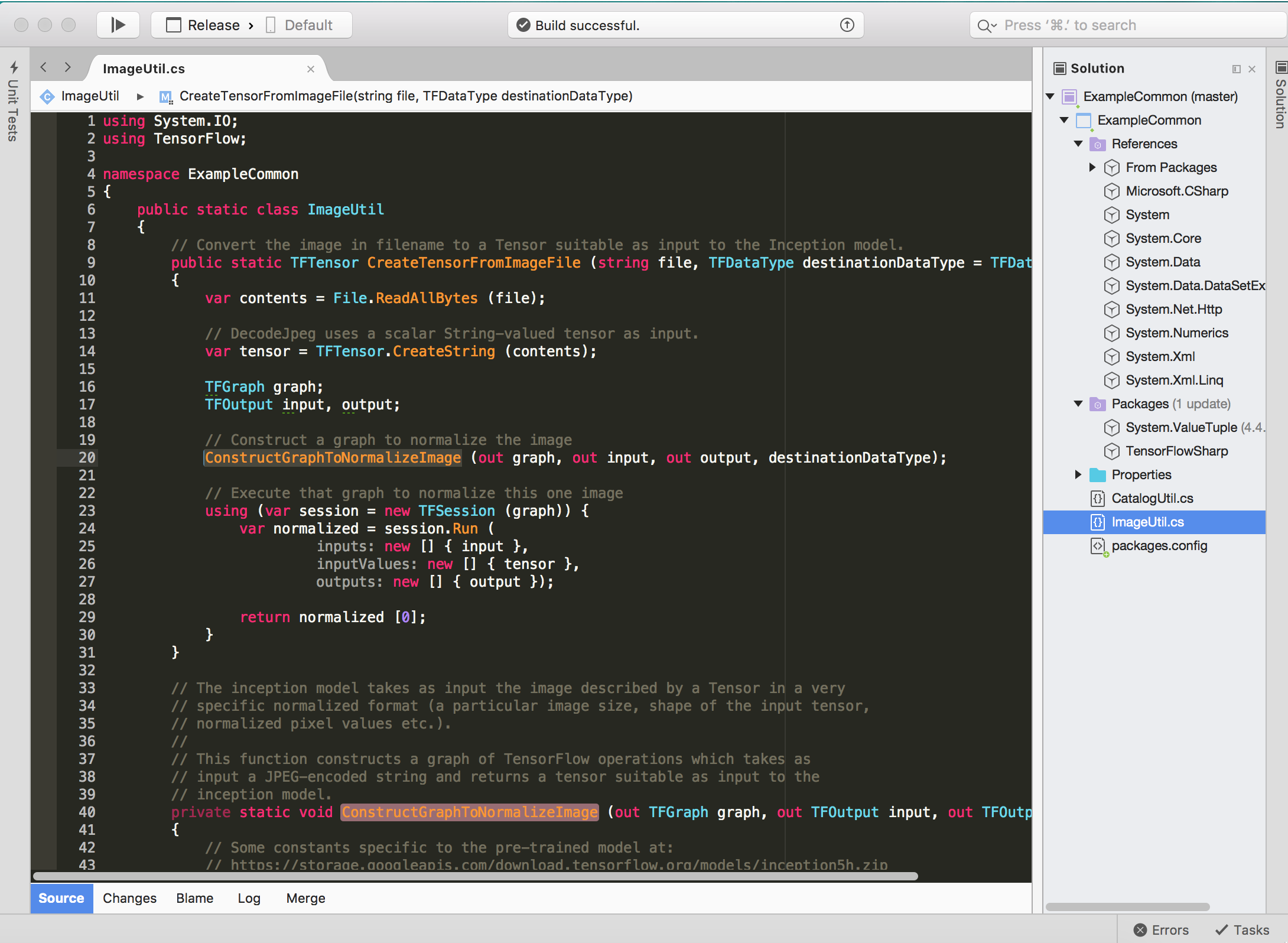Run the application with the play button
1288x943 pixels.
coord(118,25)
